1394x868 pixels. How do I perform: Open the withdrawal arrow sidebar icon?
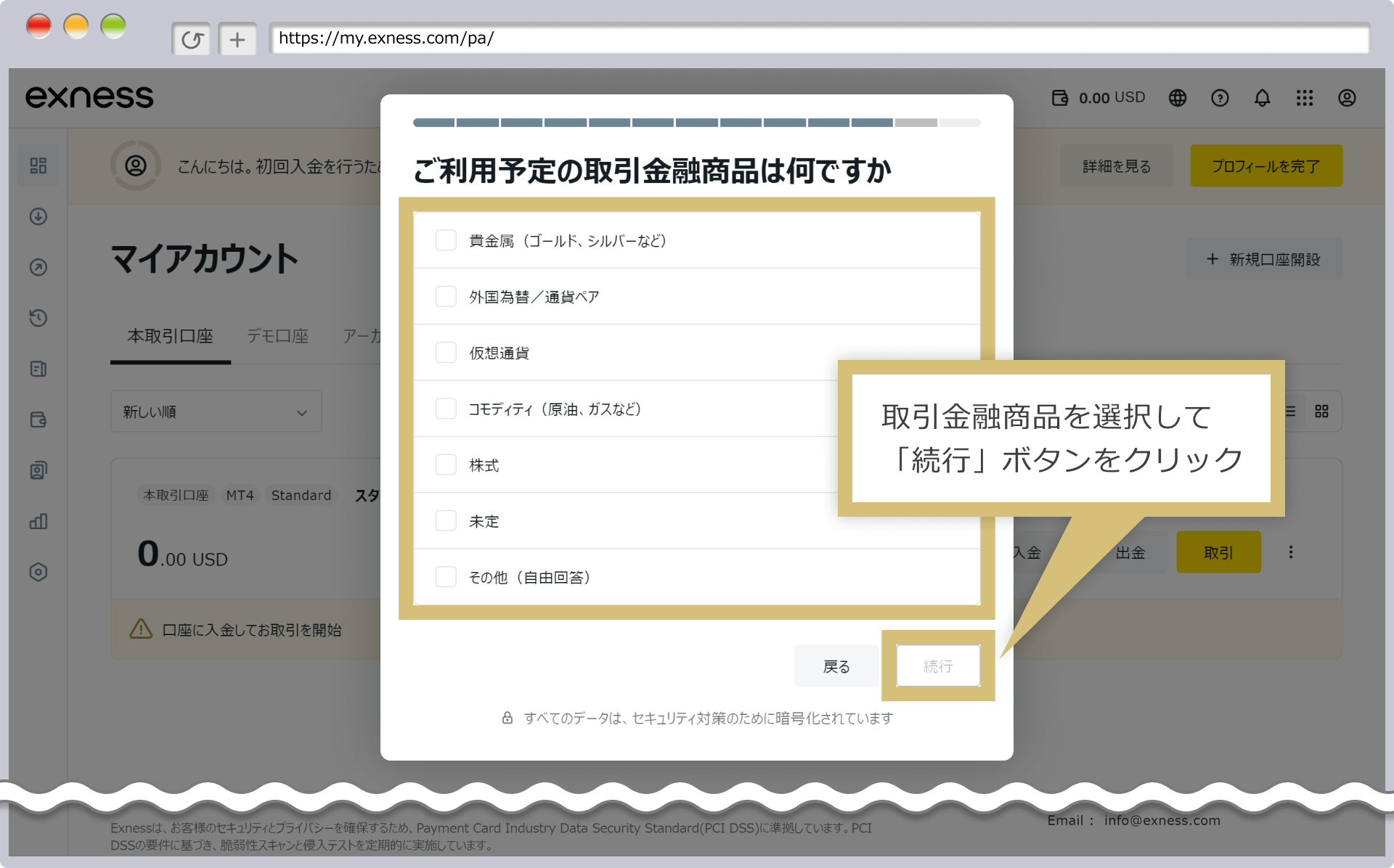38,267
